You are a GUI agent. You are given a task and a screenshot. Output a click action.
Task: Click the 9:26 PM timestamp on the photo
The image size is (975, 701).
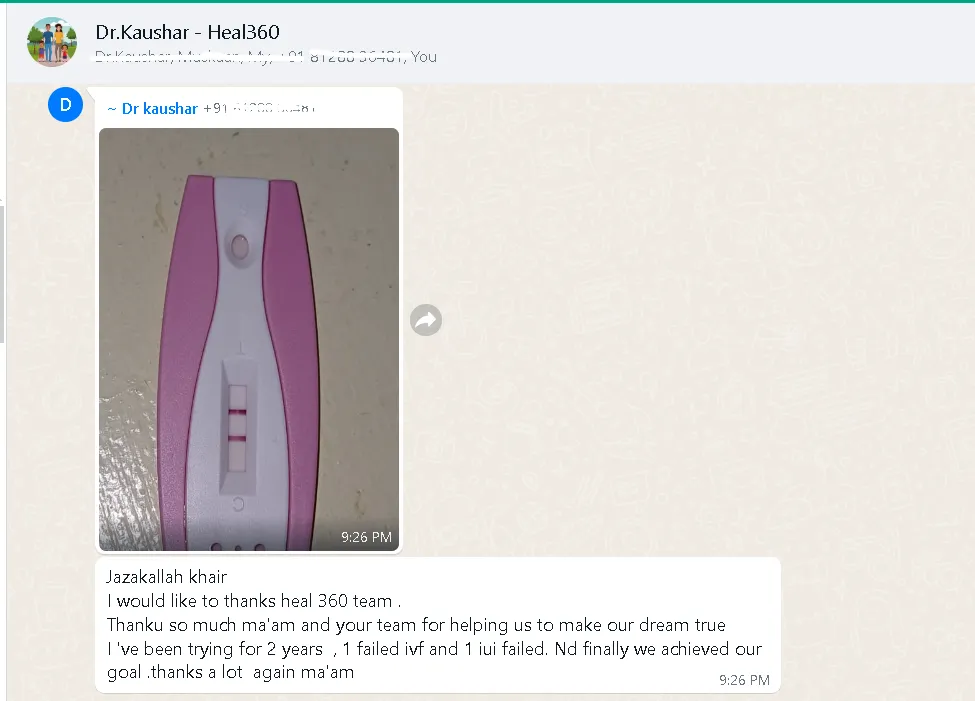pyautogui.click(x=366, y=537)
